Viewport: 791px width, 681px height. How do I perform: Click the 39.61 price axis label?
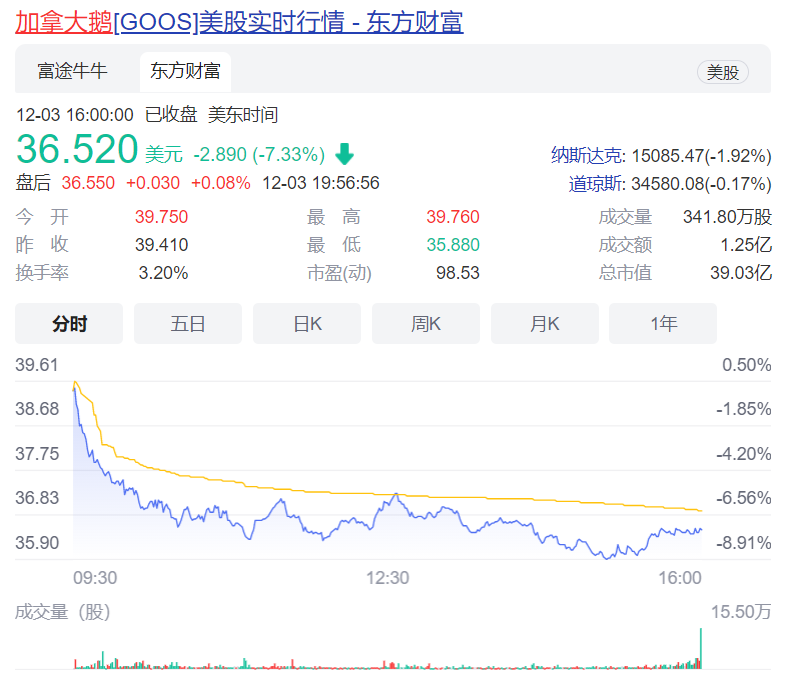pos(37,365)
